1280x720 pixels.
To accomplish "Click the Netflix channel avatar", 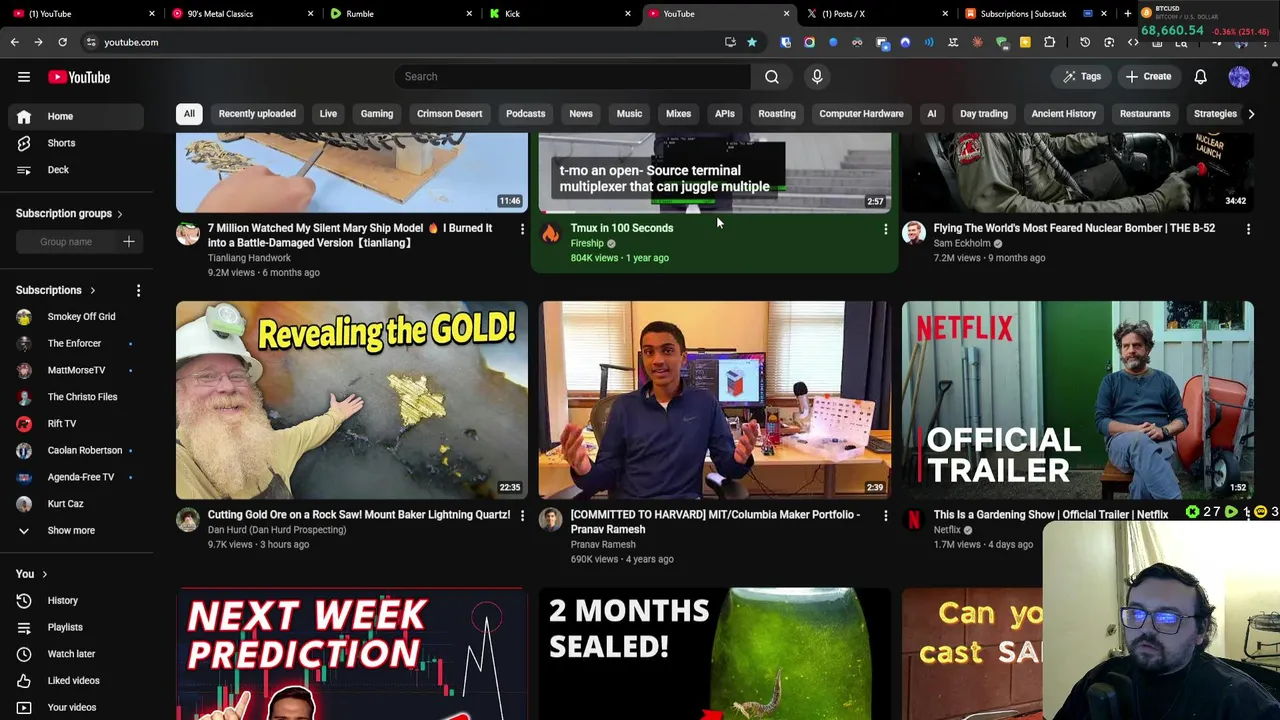I will (x=914, y=519).
